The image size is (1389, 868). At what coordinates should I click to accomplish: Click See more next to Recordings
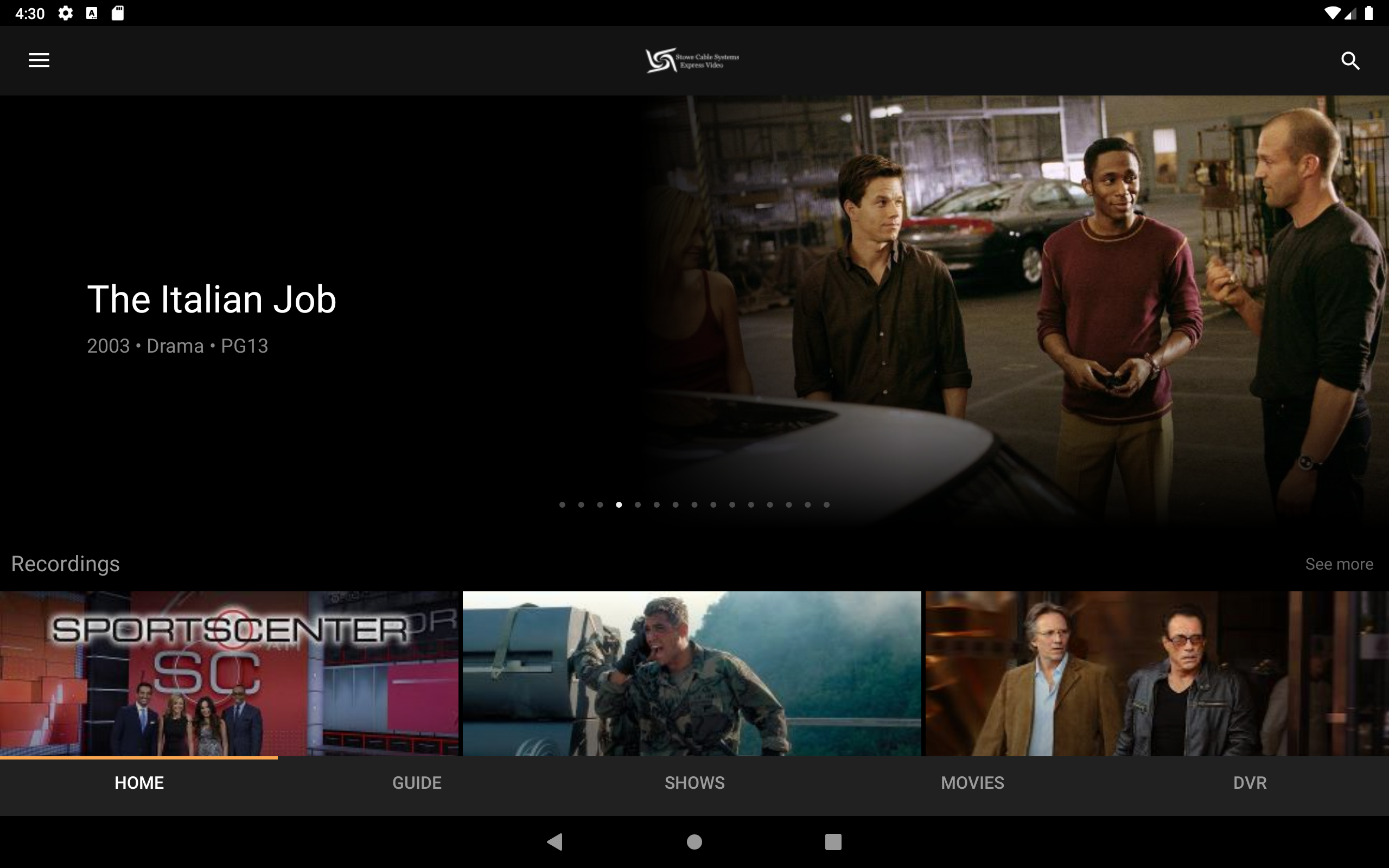[x=1339, y=564]
